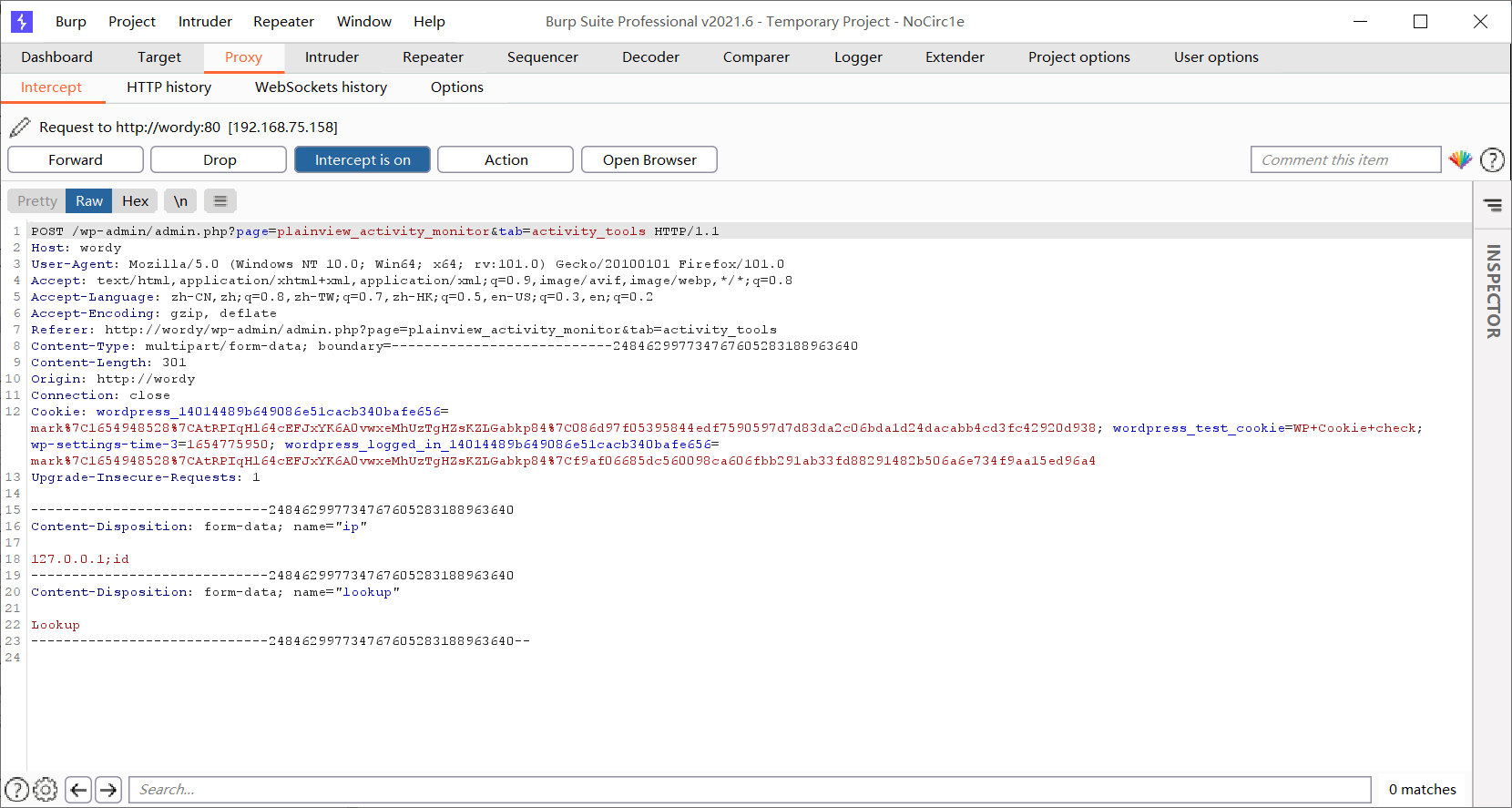This screenshot has width=1512, height=808.
Task: Switch to Decoder tab
Action: (650, 56)
